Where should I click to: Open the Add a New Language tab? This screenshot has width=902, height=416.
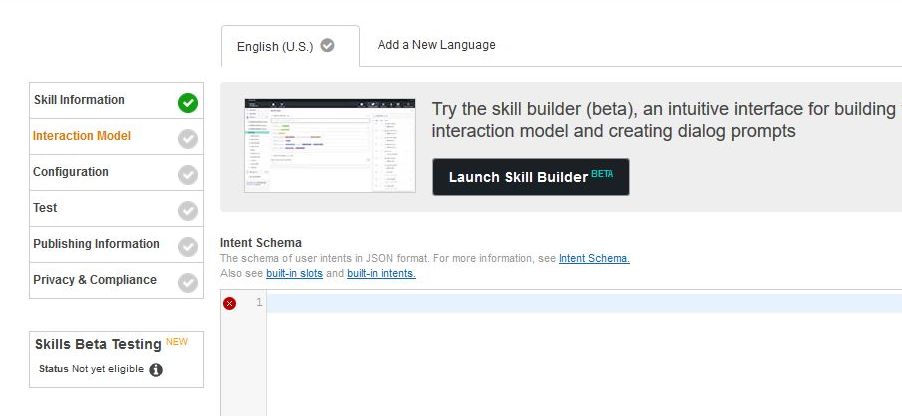pyautogui.click(x=436, y=45)
